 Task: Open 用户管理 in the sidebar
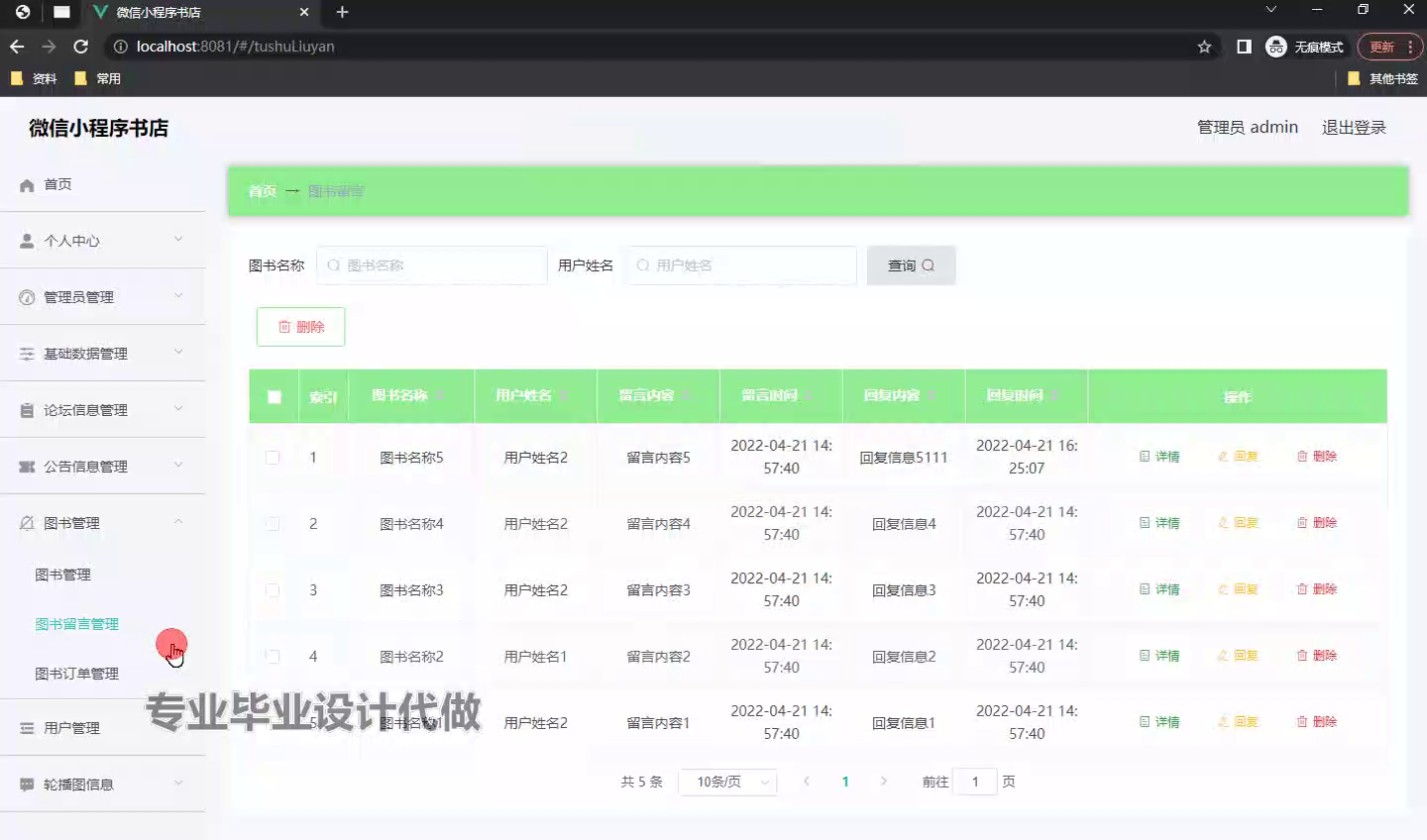tap(71, 728)
